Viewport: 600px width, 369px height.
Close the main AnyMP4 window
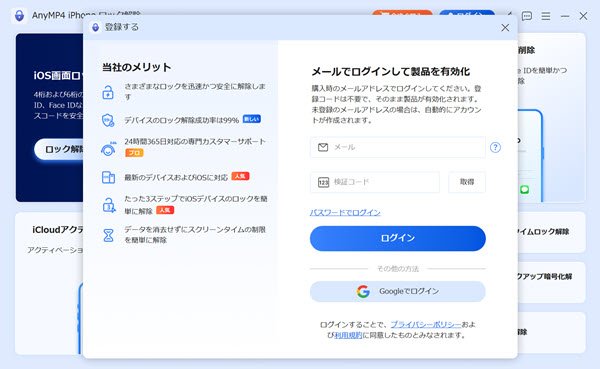click(x=583, y=16)
